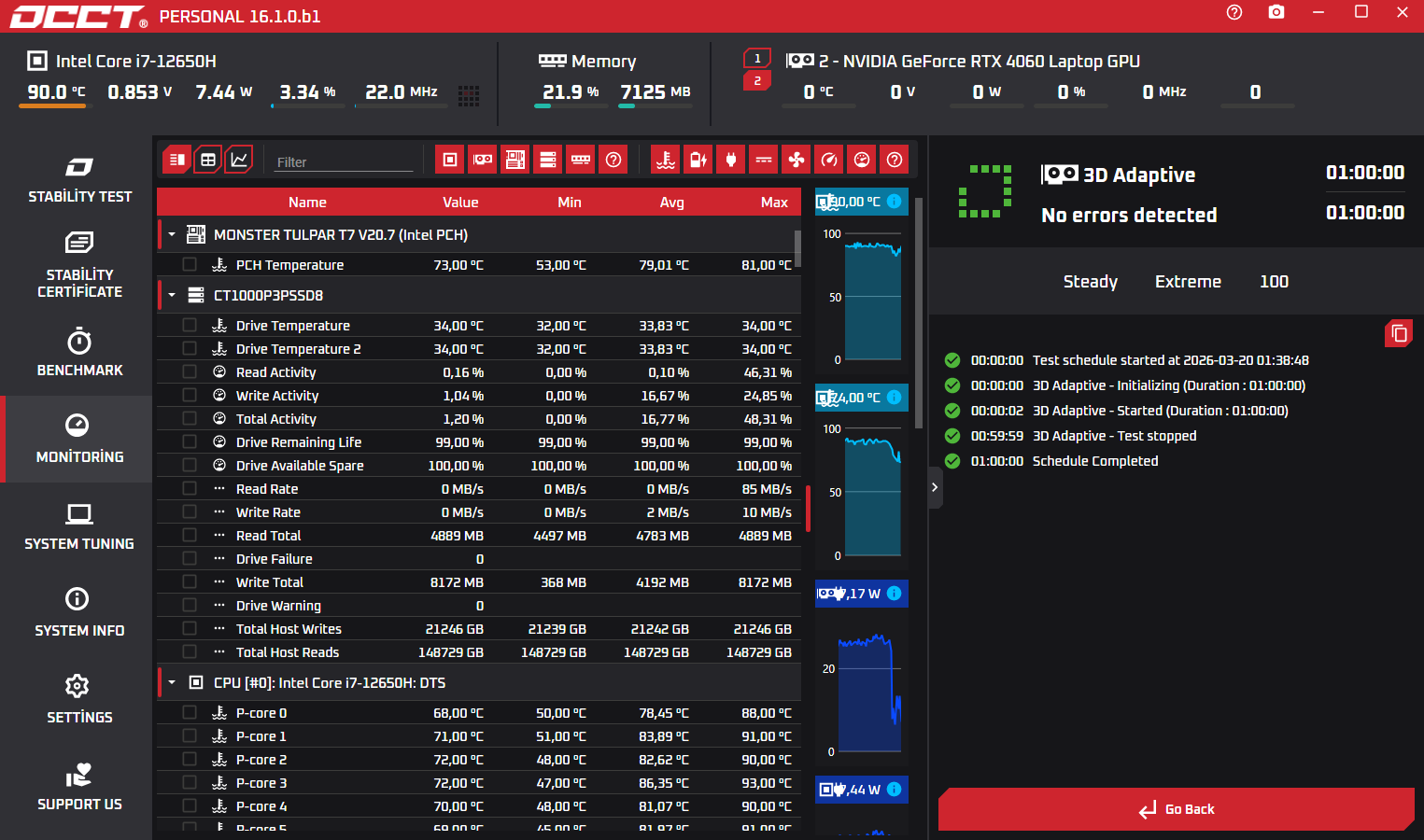
Task: Copy the test log to clipboard
Action: coord(1399,333)
